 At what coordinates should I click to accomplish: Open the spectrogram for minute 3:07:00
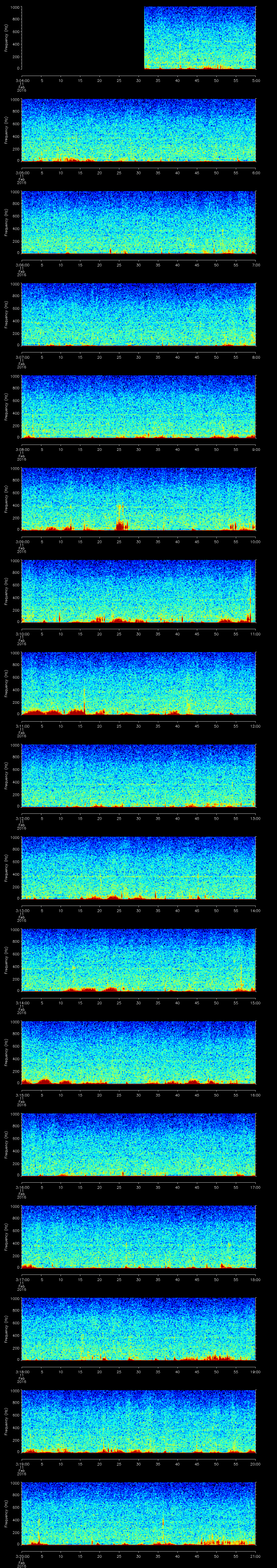pyautogui.click(x=139, y=314)
